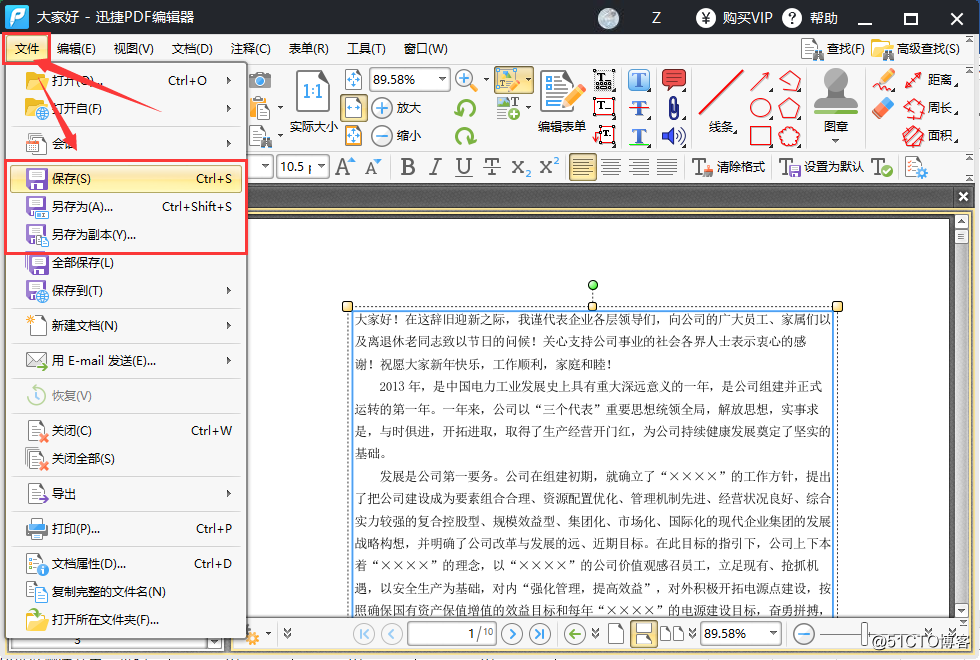Choose 保存(S) in the file menu
Screen dimensions: 980x660
126,179
